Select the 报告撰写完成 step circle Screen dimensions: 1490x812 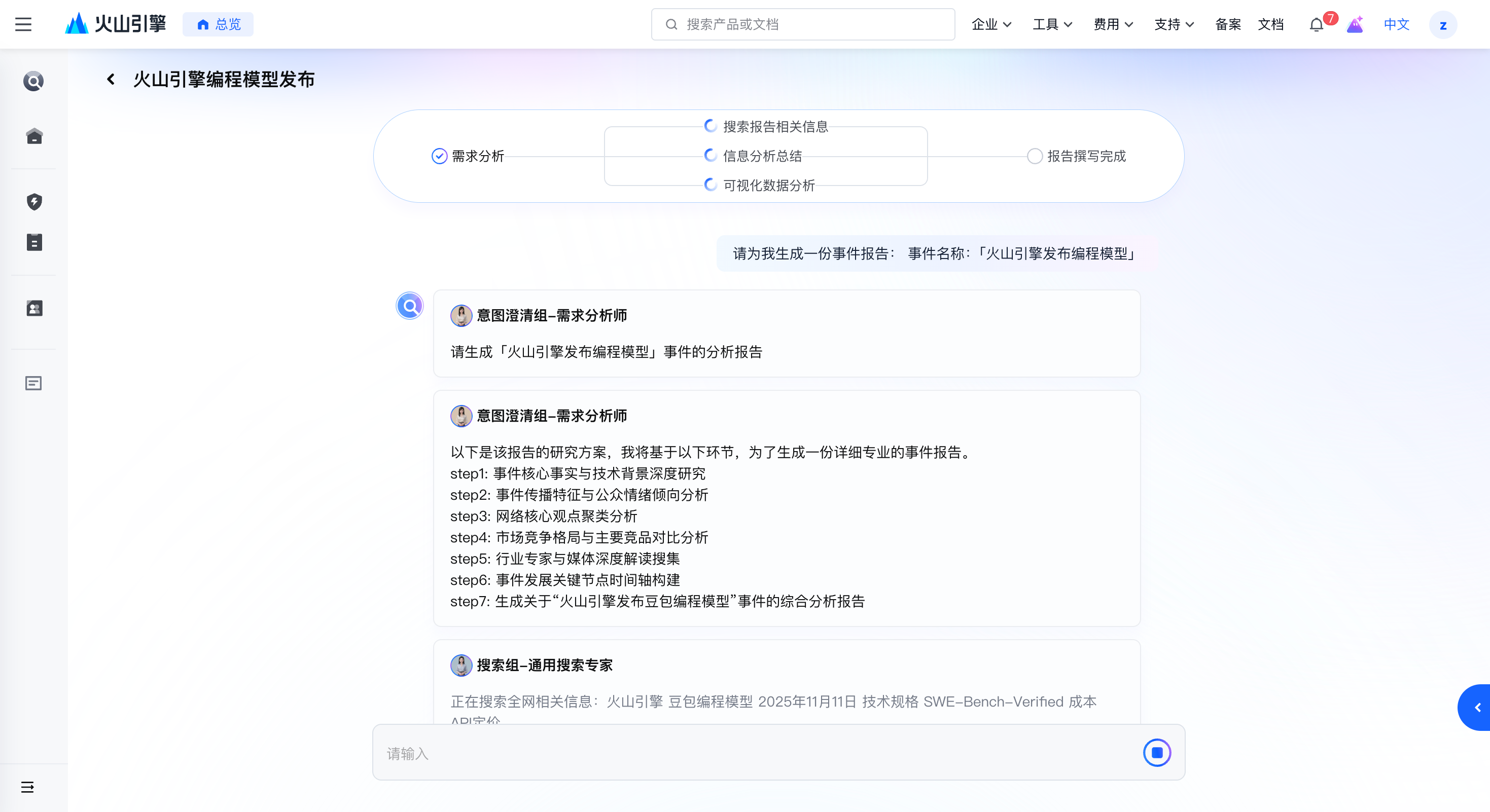[1034, 156]
